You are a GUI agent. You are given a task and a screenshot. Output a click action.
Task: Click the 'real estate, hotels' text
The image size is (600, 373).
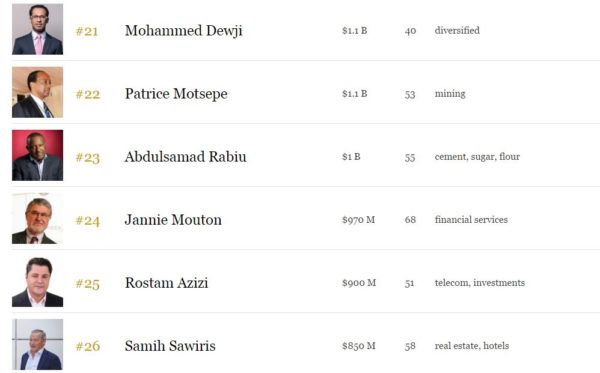[472, 346]
